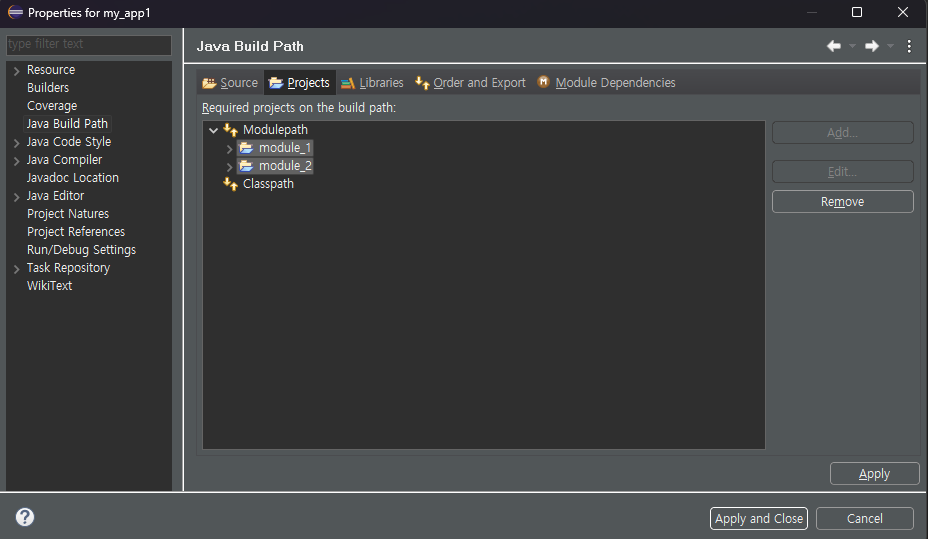Maximize the Properties dialog window
The height and width of the screenshot is (539, 928).
[856, 12]
